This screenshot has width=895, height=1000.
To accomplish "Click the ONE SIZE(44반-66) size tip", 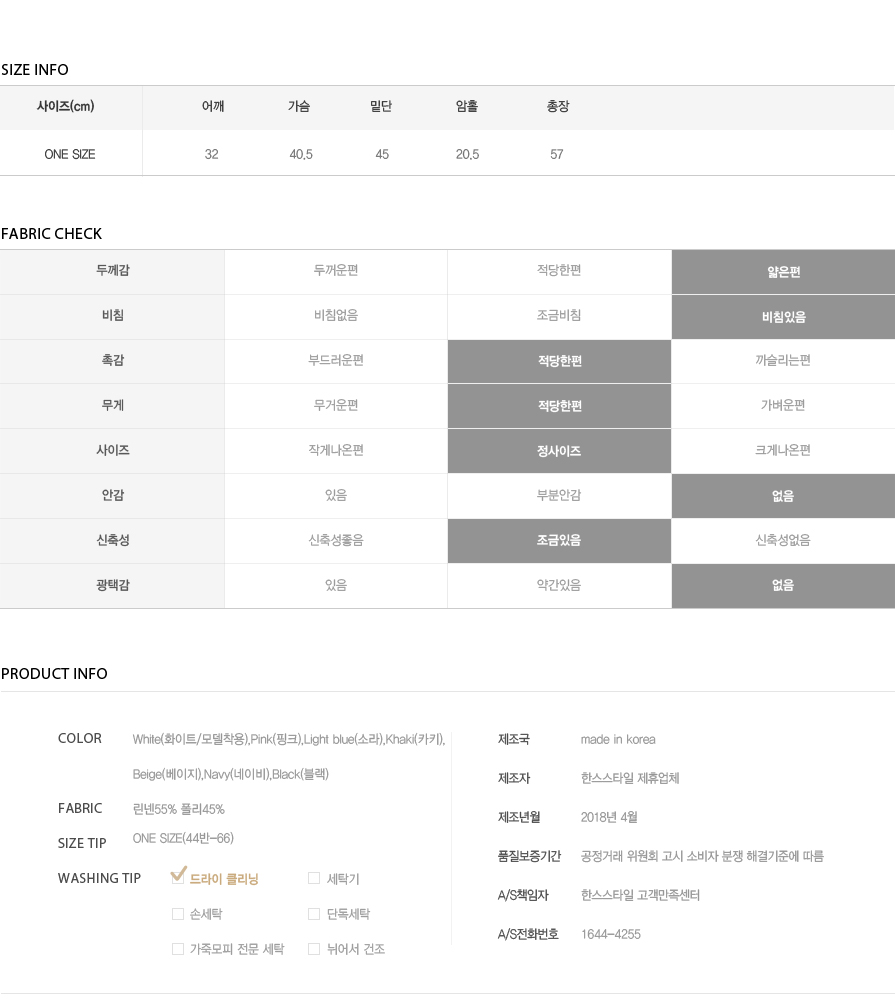I will tap(183, 838).
